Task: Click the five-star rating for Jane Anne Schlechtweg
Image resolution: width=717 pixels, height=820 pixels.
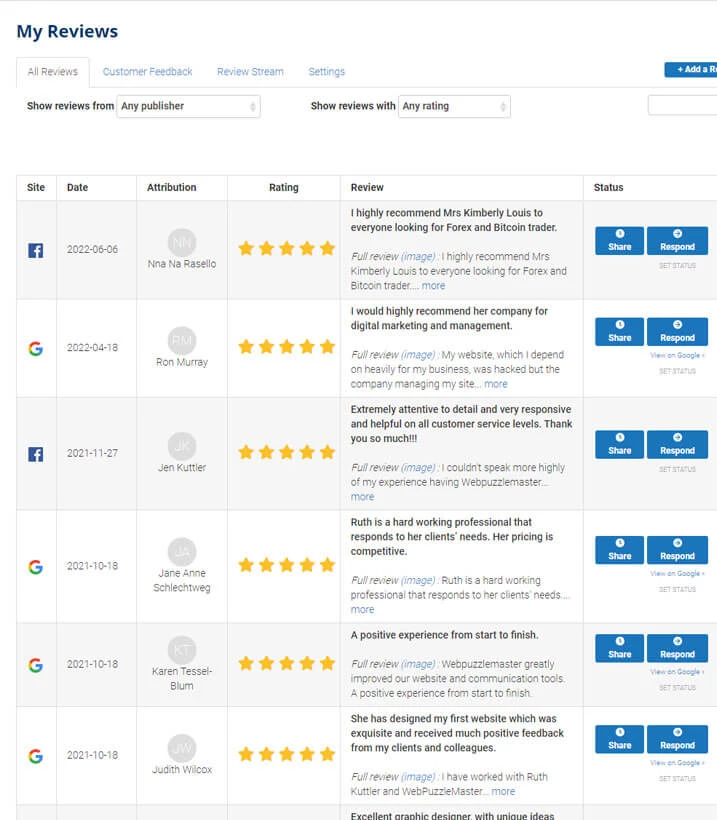Action: (286, 565)
